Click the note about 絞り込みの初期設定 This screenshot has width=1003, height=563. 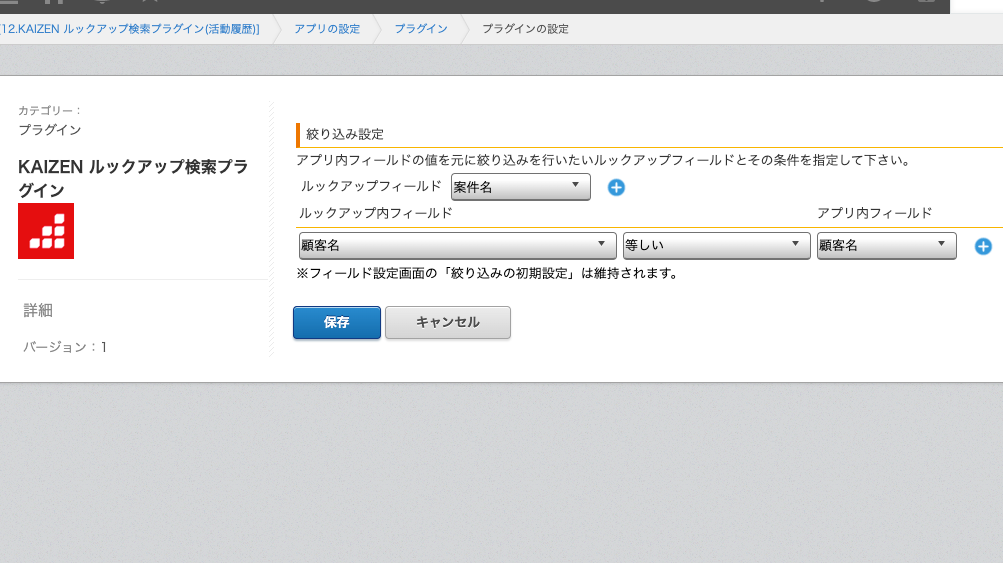pyautogui.click(x=487, y=273)
